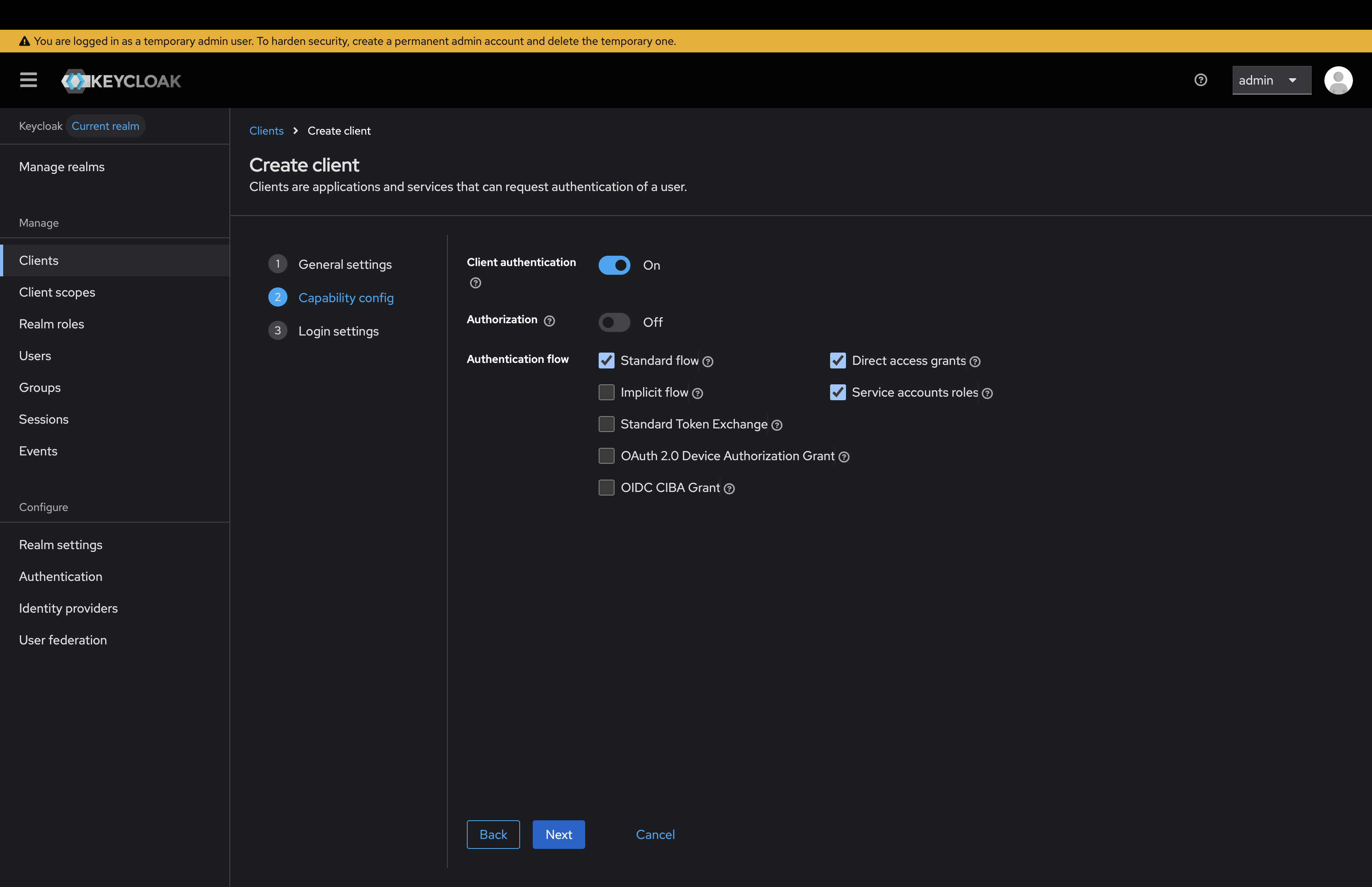The height and width of the screenshot is (887, 1372).
Task: Click the Create client breadcrumb text
Action: coord(339,131)
